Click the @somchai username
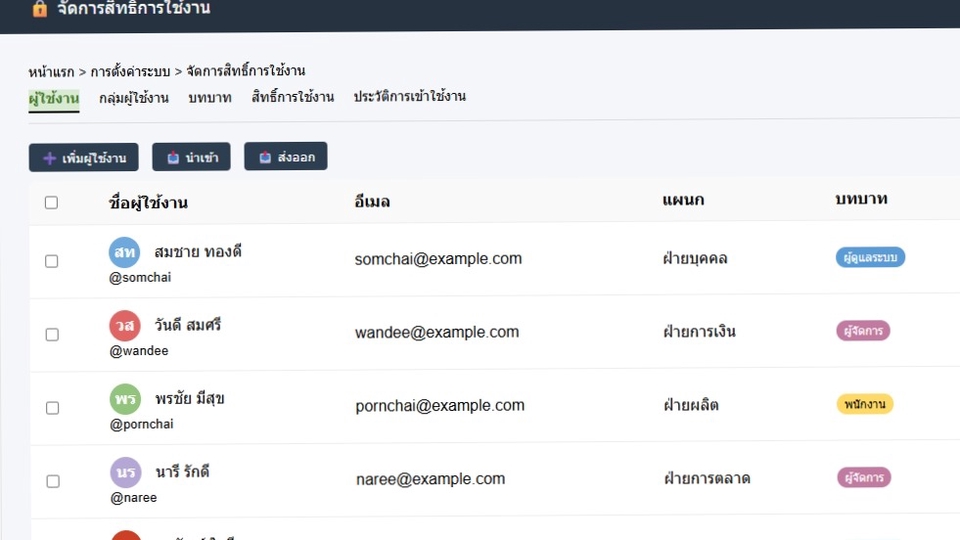Image resolution: width=960 pixels, height=540 pixels. pyautogui.click(x=140, y=278)
